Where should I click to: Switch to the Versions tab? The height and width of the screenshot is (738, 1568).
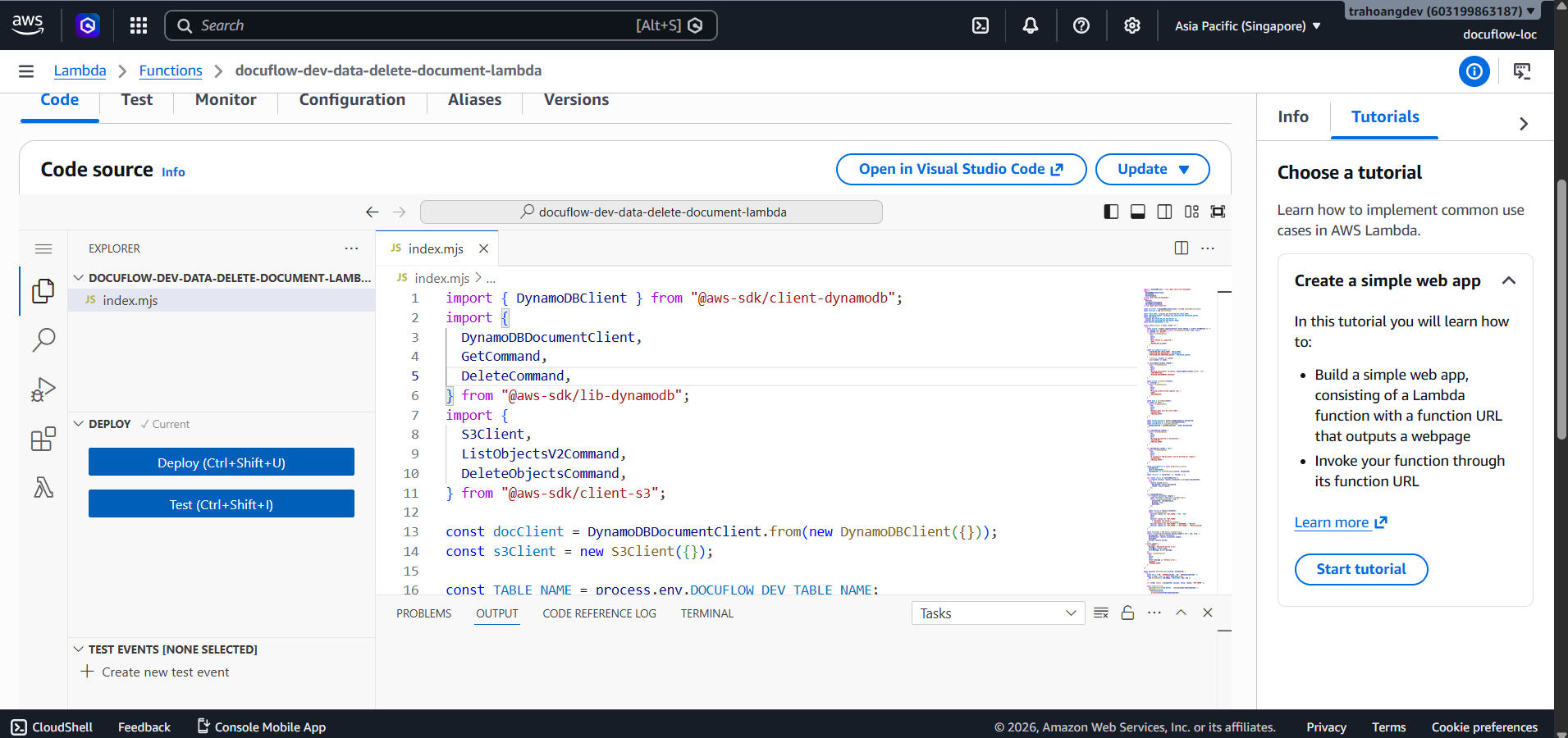[x=576, y=100]
